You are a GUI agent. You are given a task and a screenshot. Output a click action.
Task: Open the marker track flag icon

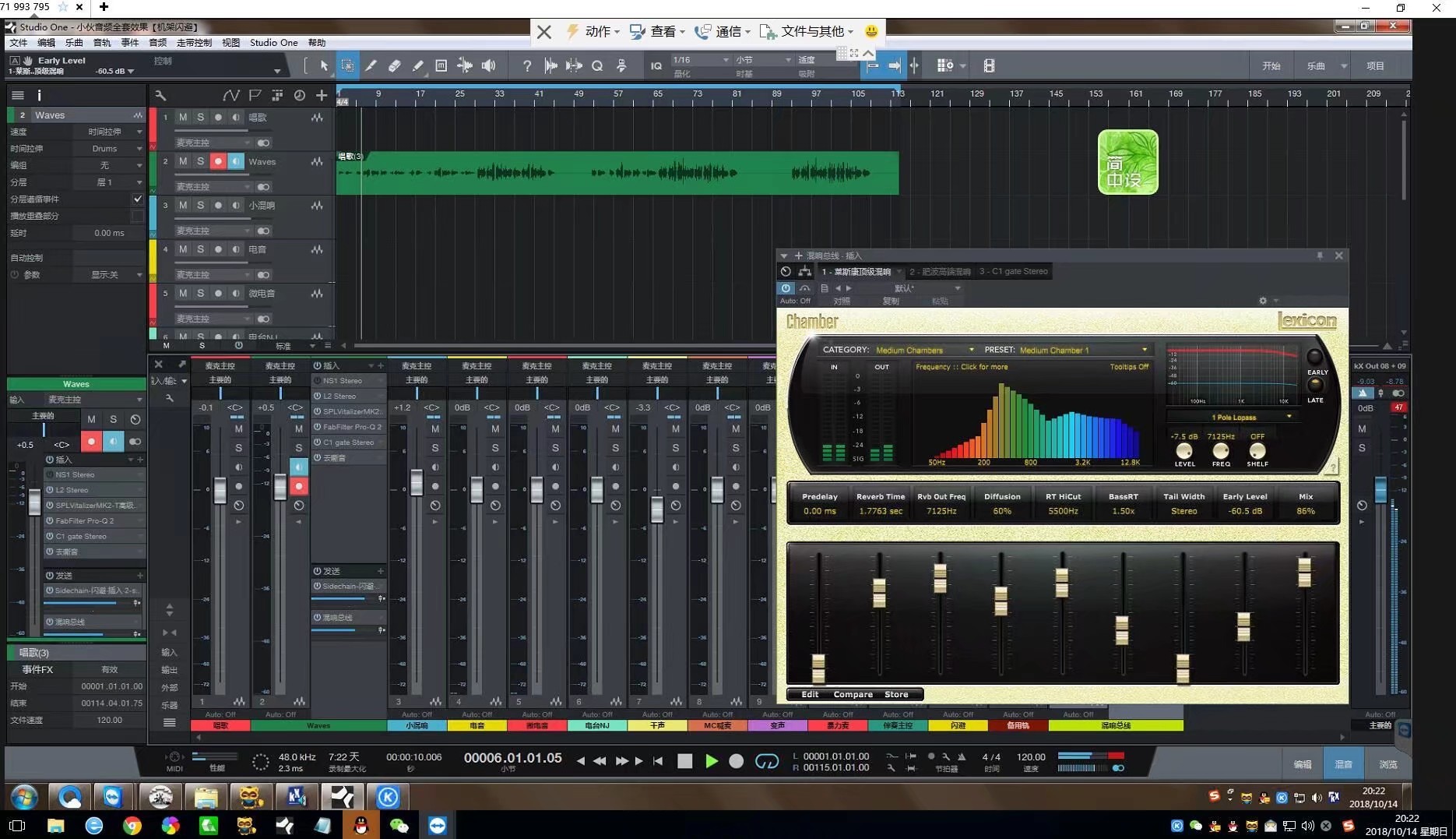[255, 95]
